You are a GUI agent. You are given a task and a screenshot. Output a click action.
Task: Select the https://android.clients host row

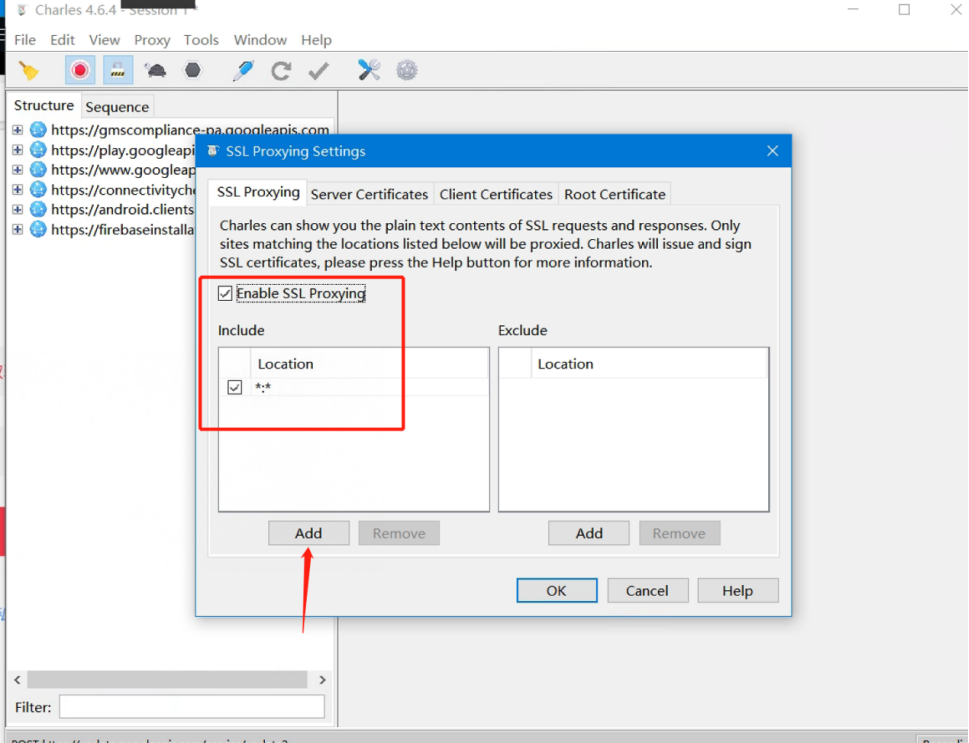(123, 209)
